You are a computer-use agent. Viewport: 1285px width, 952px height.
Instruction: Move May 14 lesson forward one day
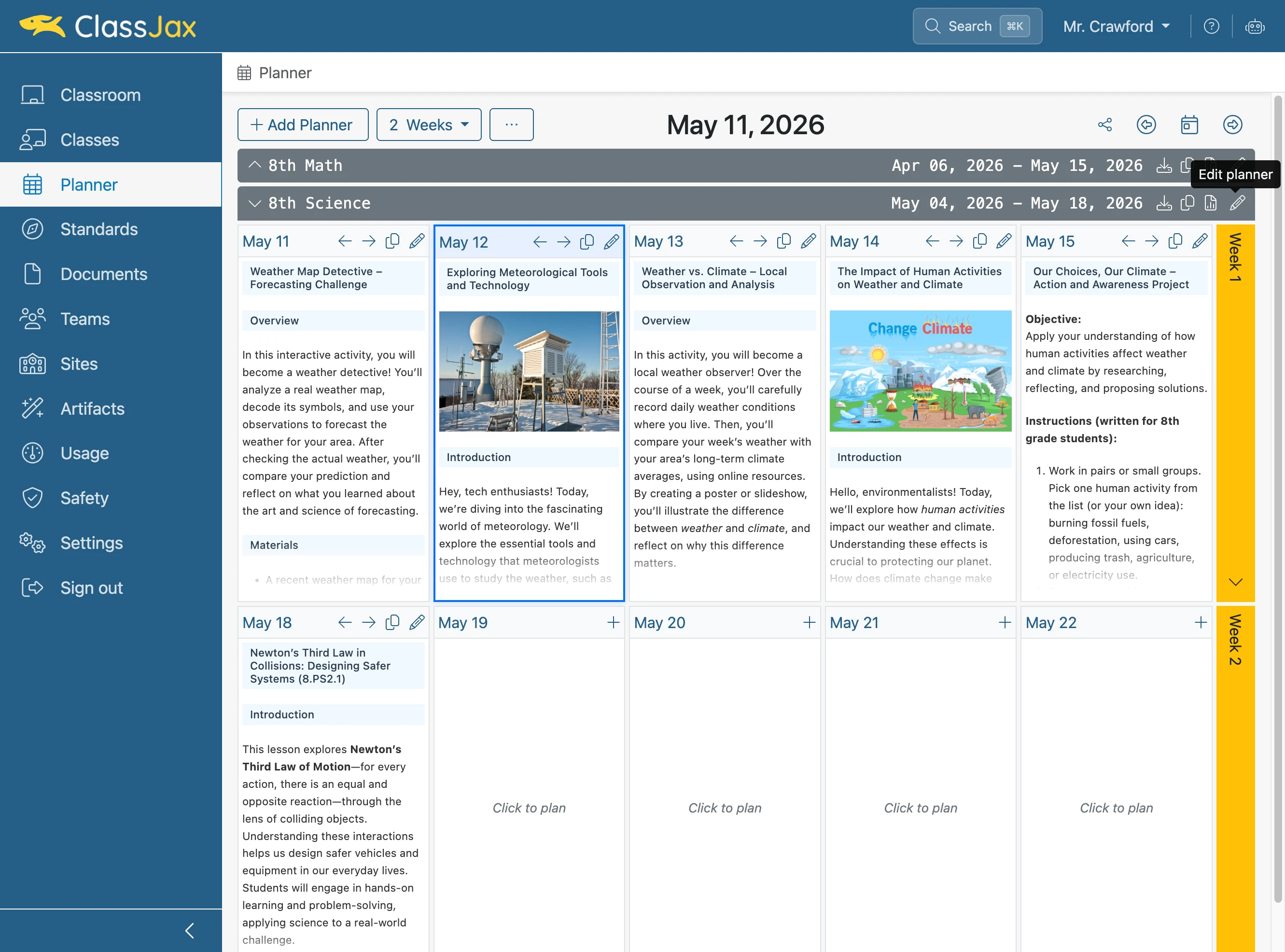click(956, 241)
